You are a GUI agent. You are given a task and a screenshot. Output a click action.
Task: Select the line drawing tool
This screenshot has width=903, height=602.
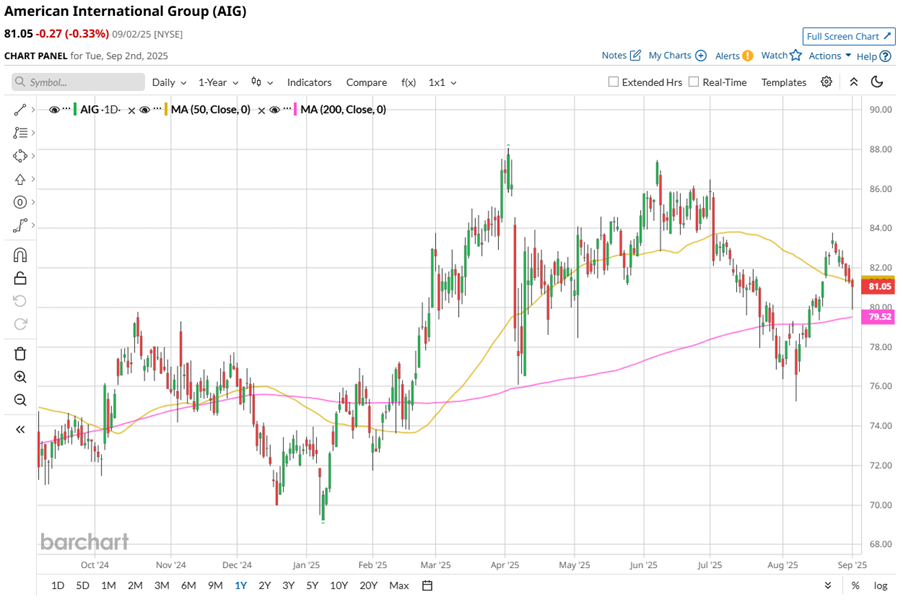(20, 109)
